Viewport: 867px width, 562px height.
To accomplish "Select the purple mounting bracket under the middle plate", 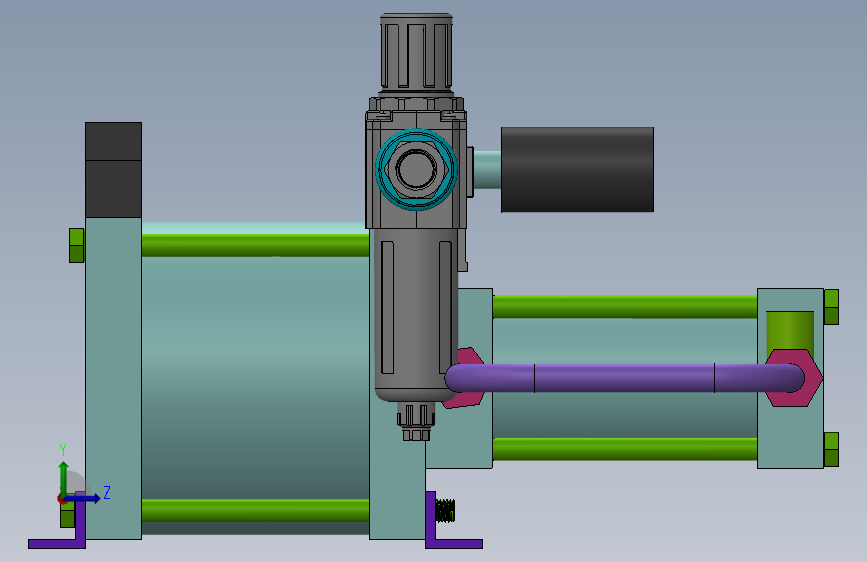I will click(454, 544).
